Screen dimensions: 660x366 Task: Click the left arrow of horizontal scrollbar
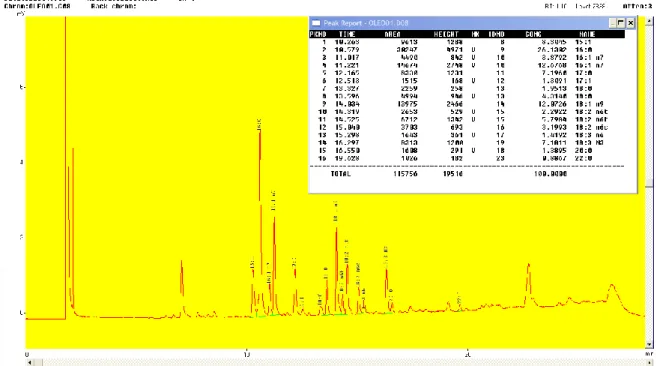point(29,362)
